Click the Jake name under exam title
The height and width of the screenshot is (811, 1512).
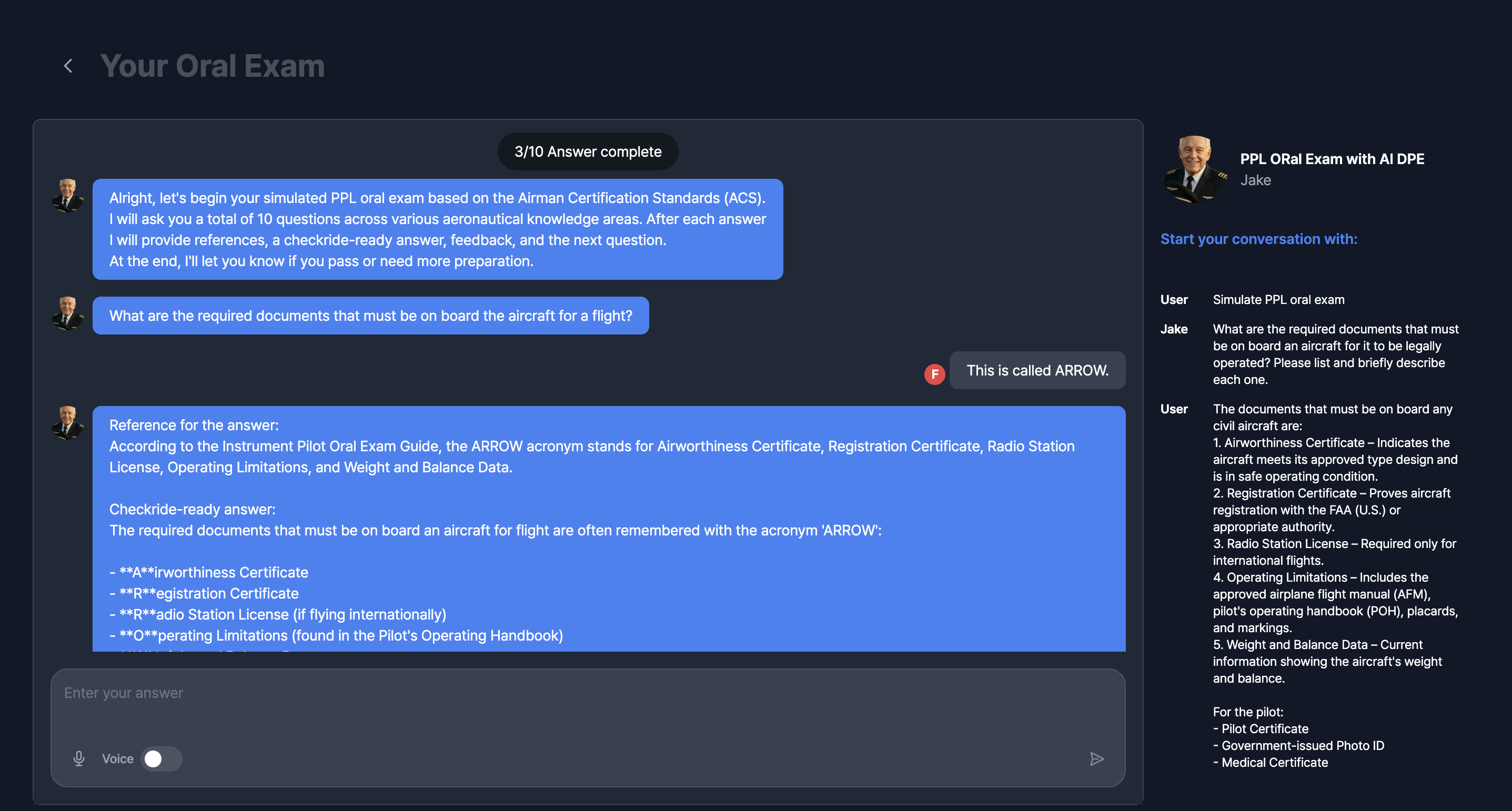point(1255,180)
